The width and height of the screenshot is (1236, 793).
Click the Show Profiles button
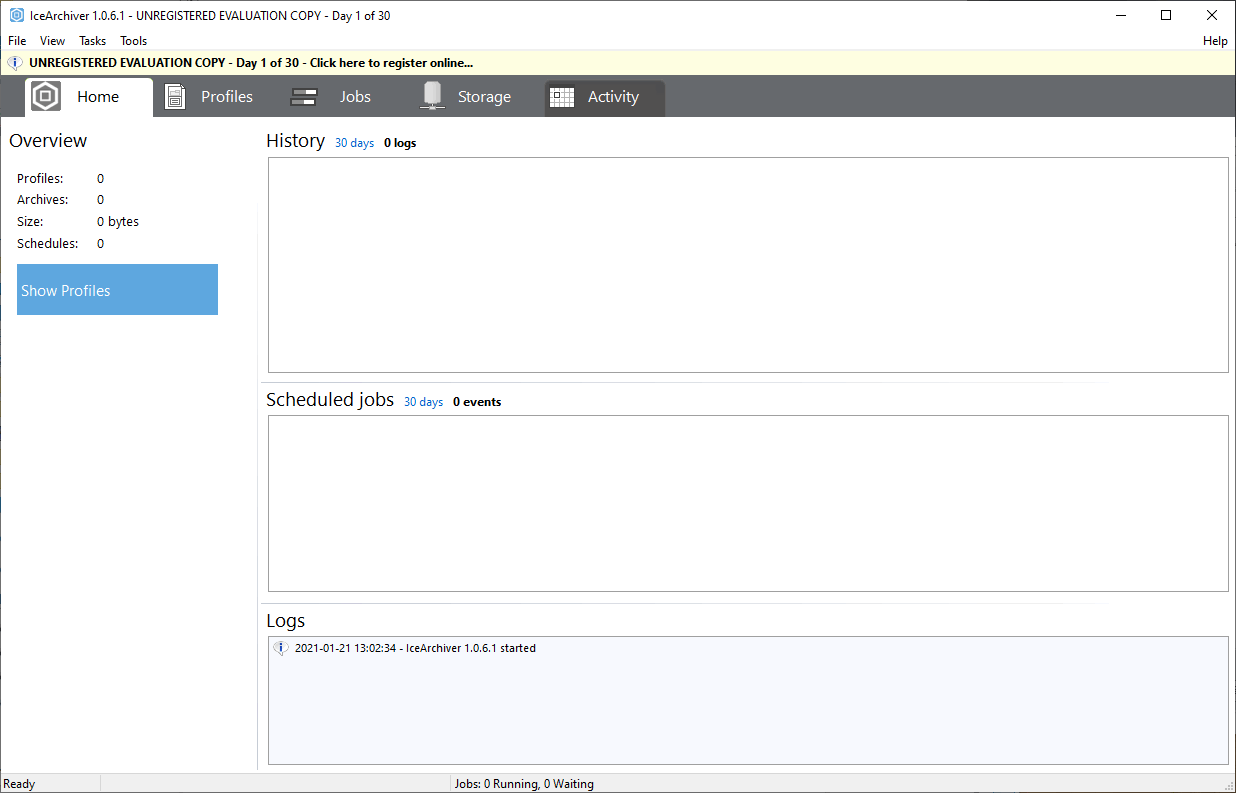pyautogui.click(x=117, y=290)
